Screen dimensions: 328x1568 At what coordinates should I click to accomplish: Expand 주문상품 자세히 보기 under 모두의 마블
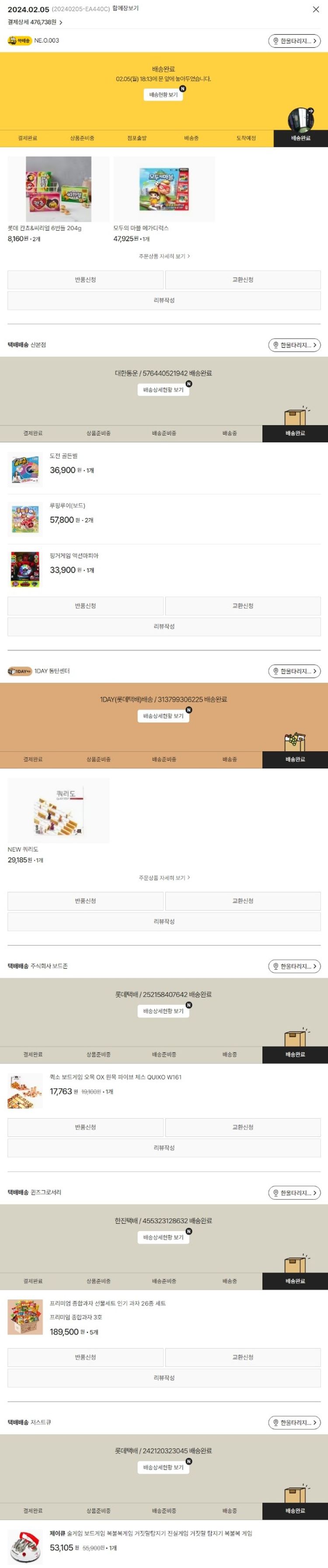pos(164,256)
